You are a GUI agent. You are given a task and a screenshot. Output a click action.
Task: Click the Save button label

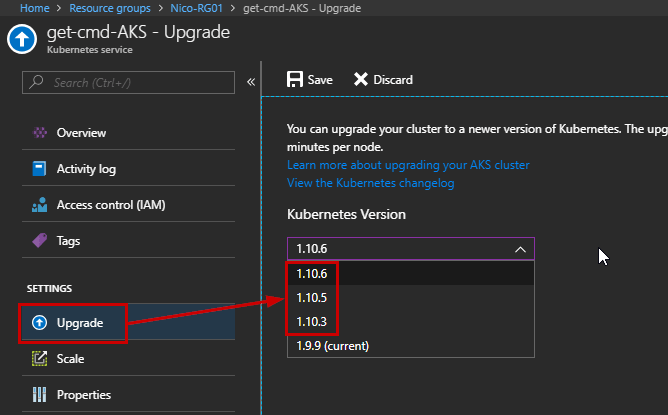pyautogui.click(x=320, y=80)
